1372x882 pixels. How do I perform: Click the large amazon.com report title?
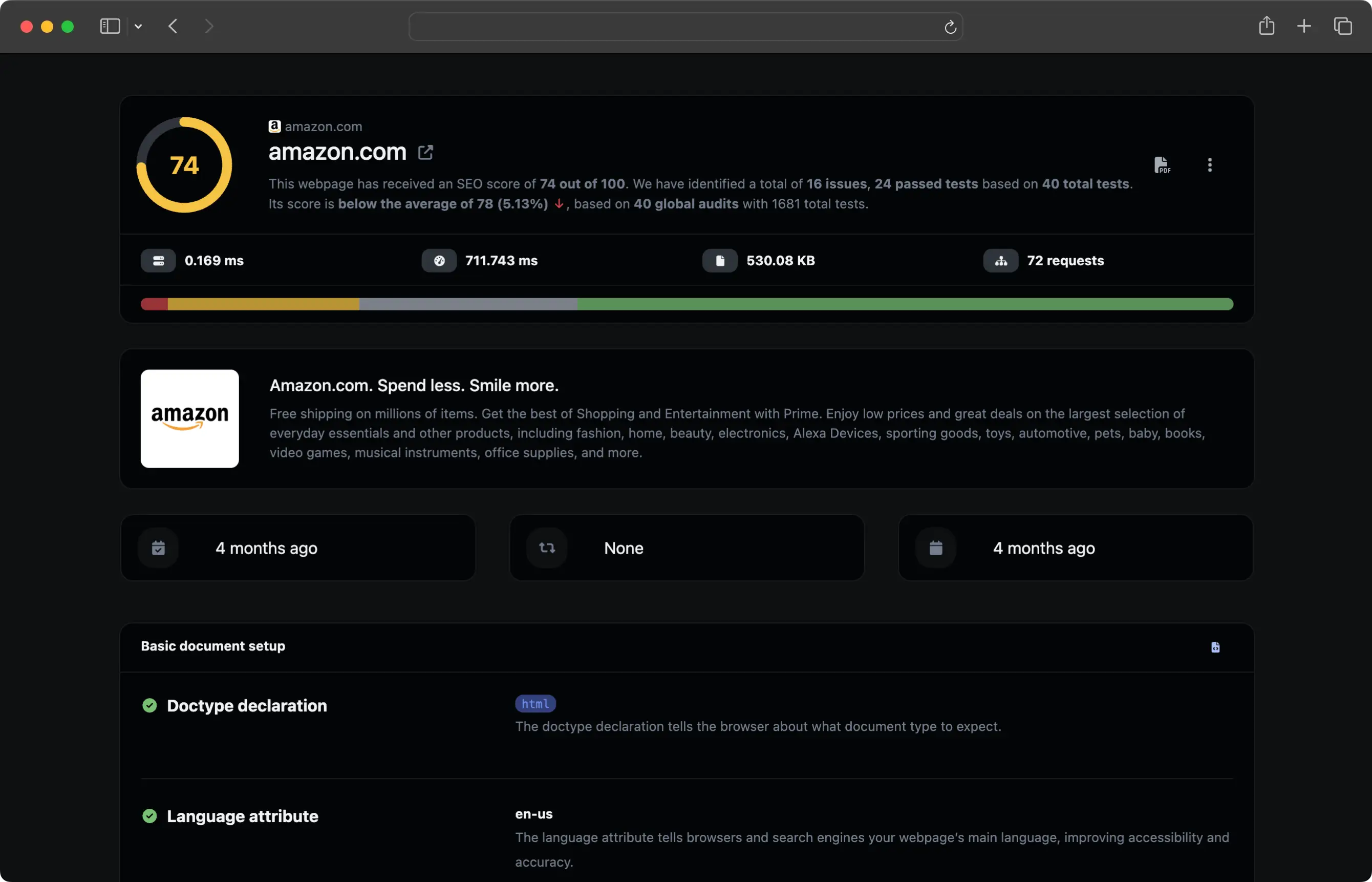(338, 152)
